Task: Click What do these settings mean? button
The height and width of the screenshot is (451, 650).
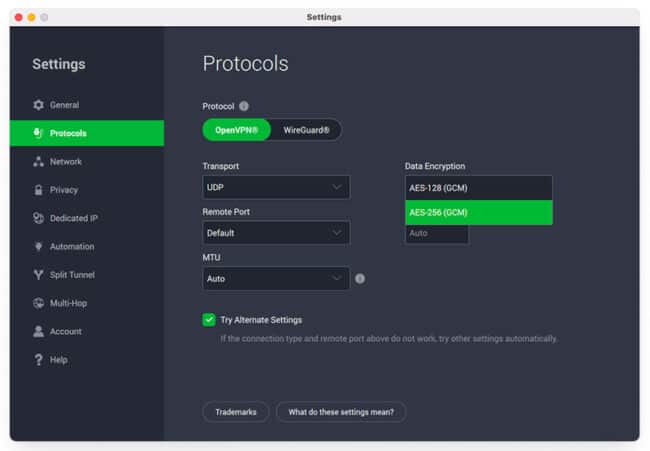Action: coord(341,412)
